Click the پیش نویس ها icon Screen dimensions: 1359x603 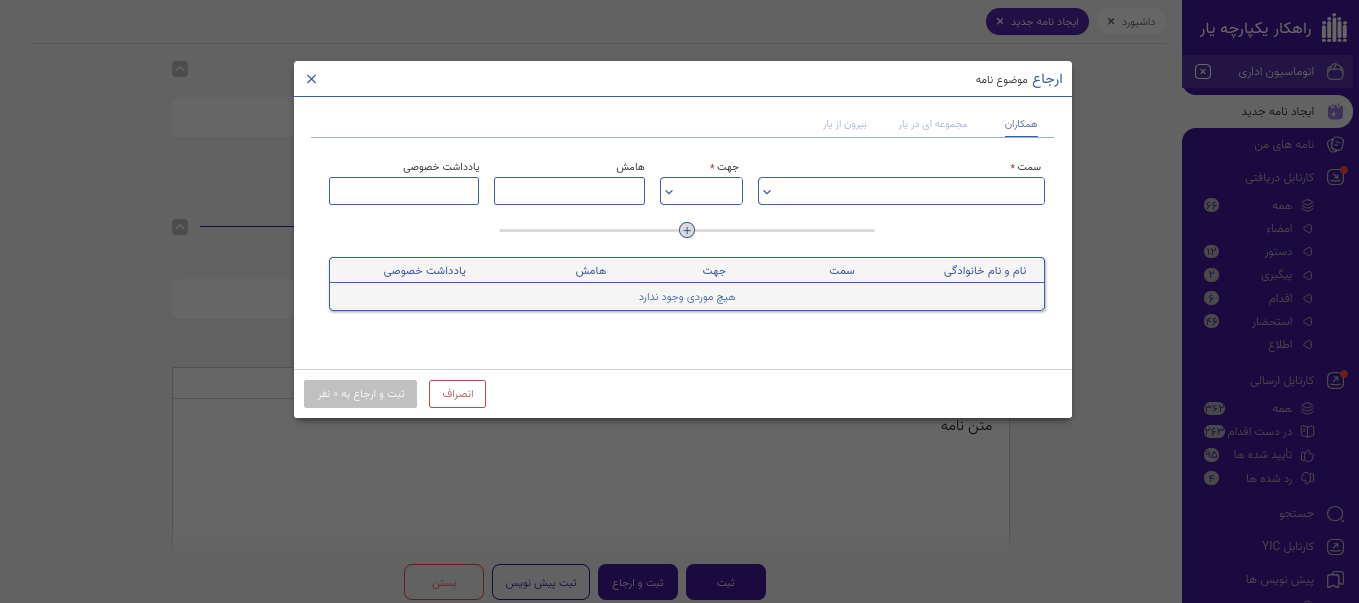pos(1335,580)
